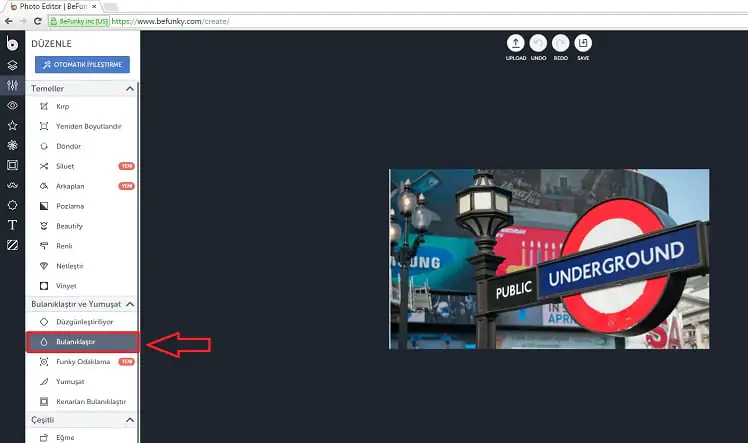The height and width of the screenshot is (443, 748).
Task: Click the browser back arrow
Action: click(9, 21)
